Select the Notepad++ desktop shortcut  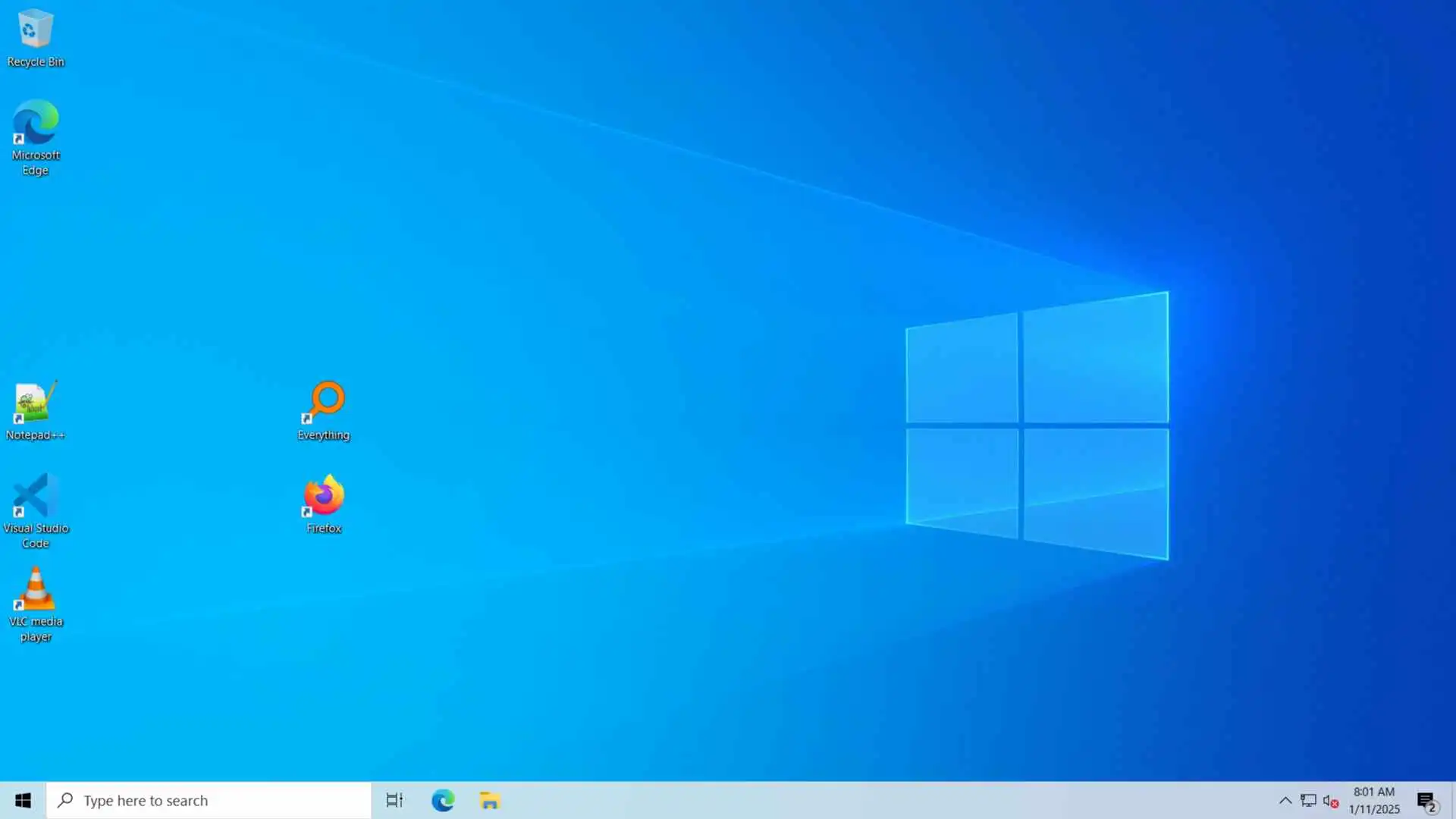pos(35,403)
